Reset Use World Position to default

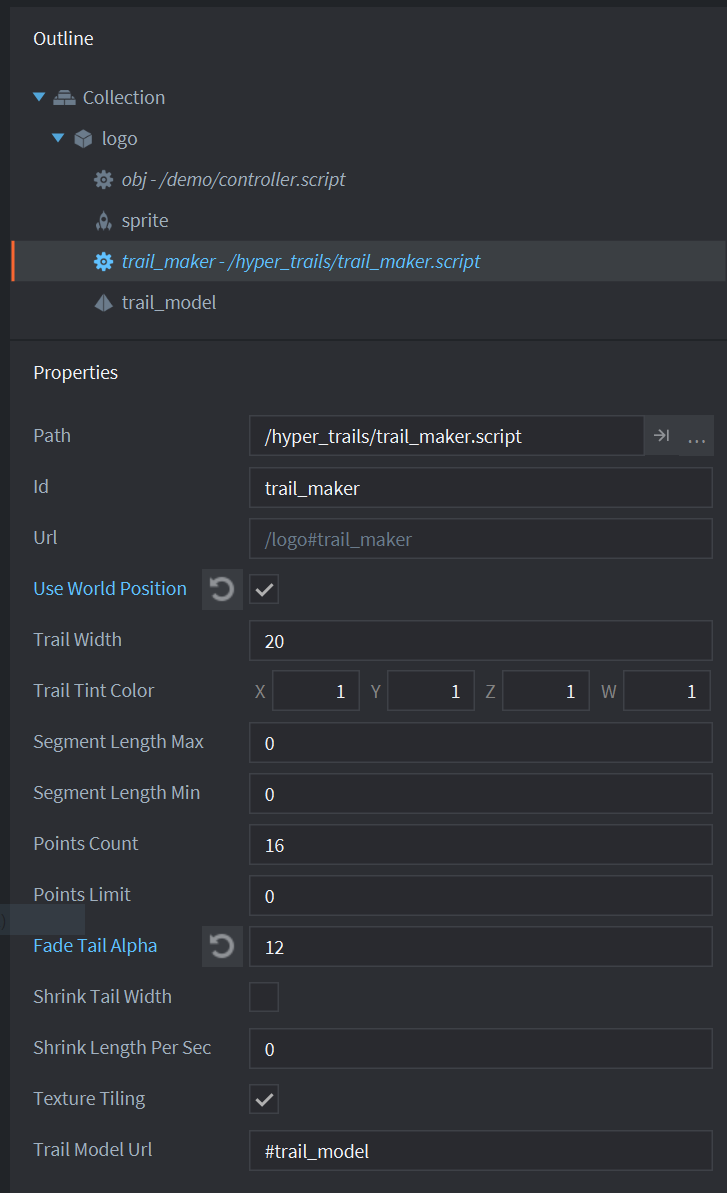coord(222,589)
